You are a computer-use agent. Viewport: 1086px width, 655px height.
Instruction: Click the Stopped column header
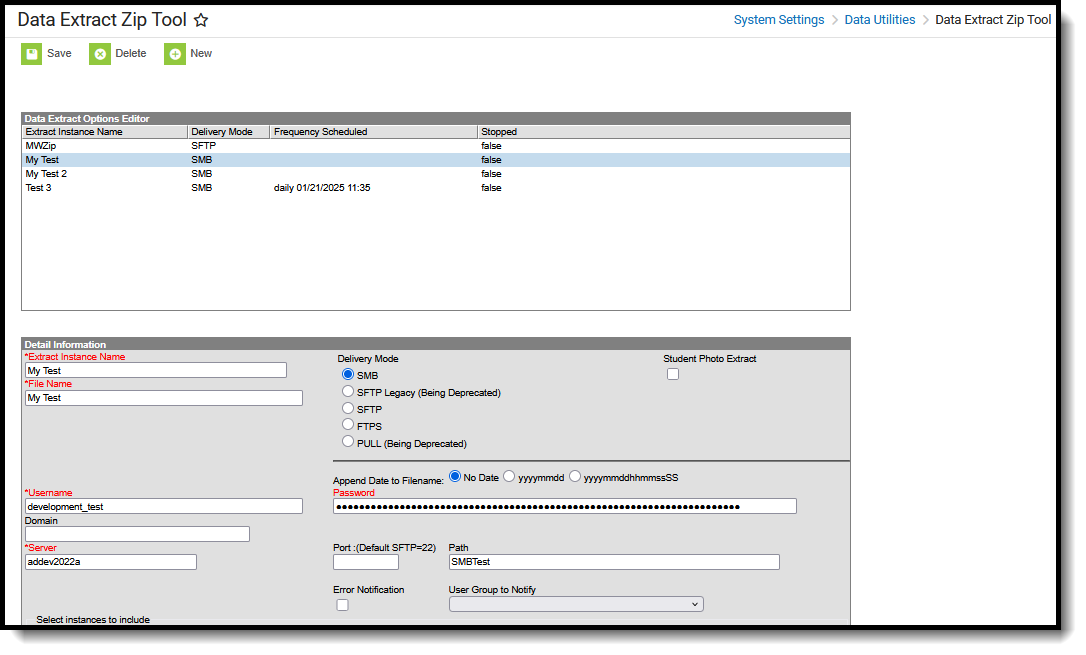(x=664, y=132)
